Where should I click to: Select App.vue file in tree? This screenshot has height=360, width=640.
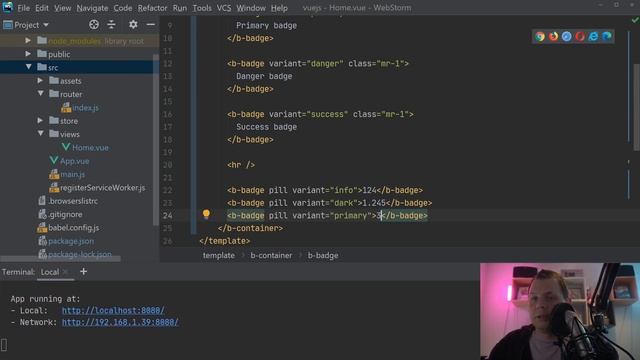(74, 161)
